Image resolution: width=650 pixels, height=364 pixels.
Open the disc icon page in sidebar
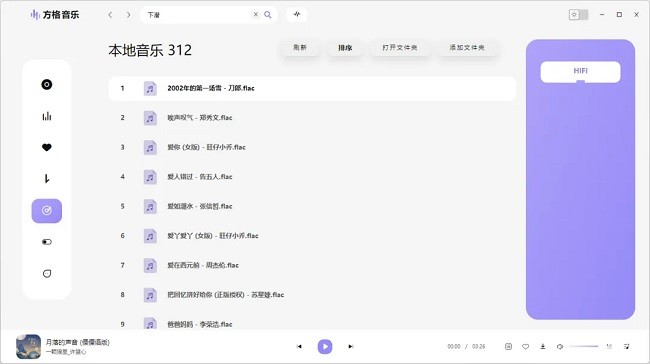pyautogui.click(x=46, y=85)
